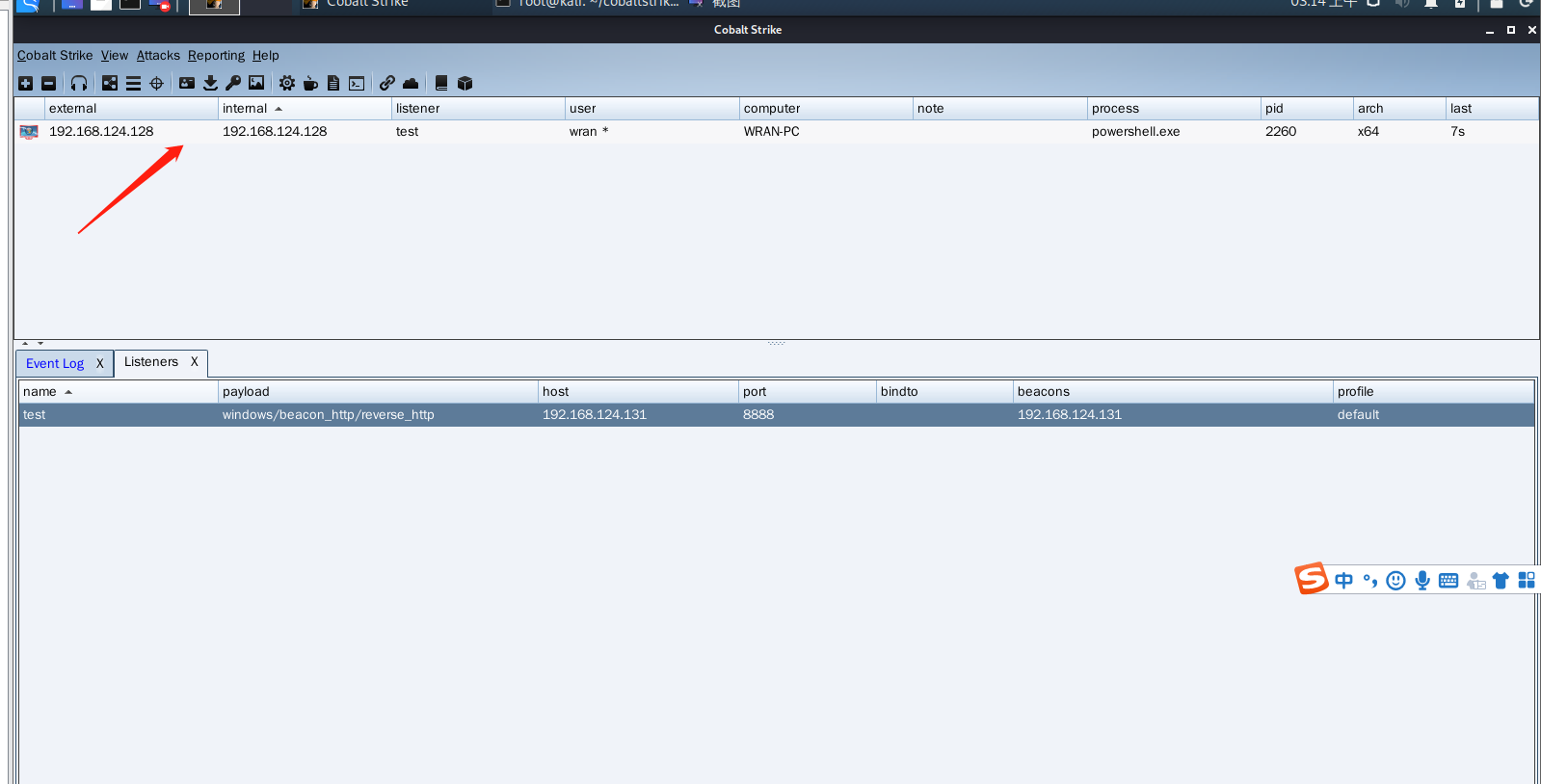Open Screenshots picture icon
Viewport: 1541px width, 784px height.
pyautogui.click(x=256, y=84)
